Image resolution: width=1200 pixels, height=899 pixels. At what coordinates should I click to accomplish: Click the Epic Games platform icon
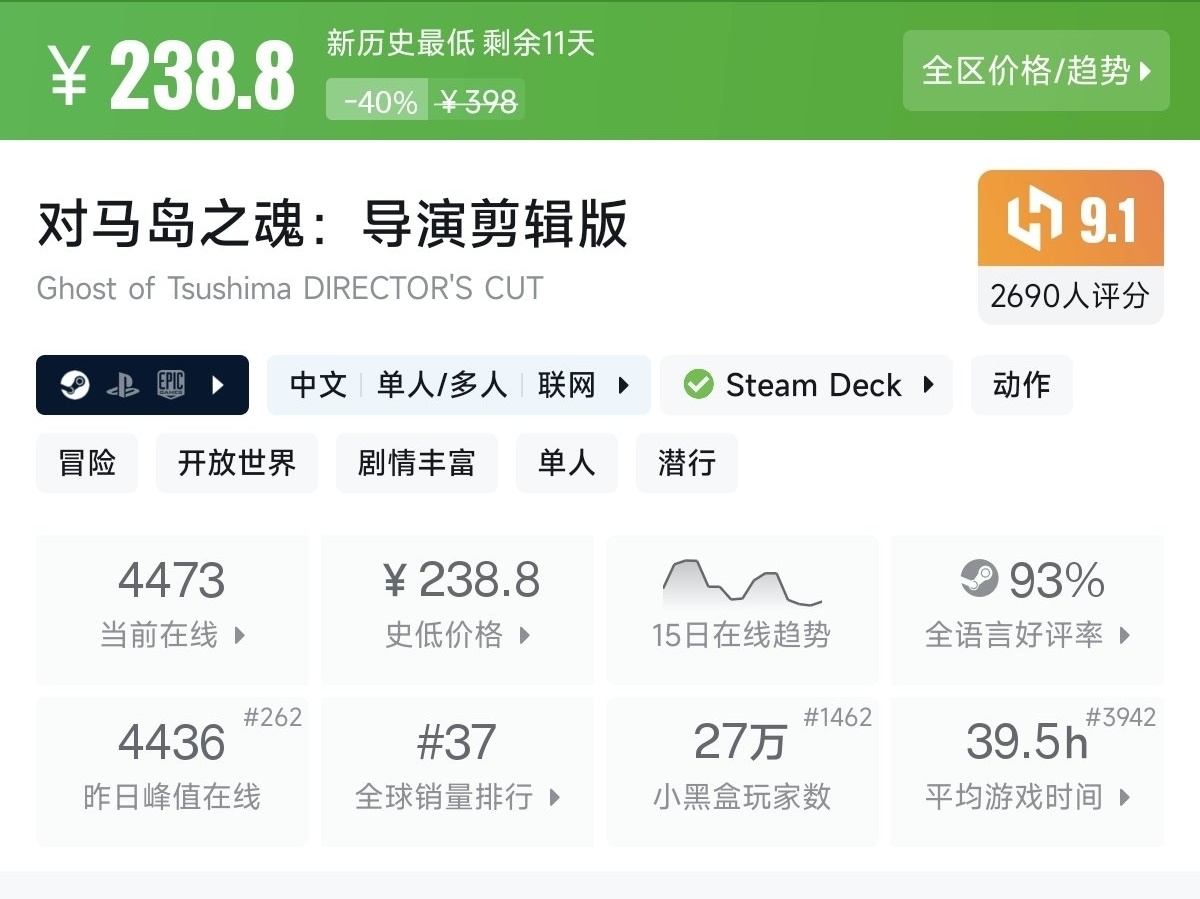[171, 385]
